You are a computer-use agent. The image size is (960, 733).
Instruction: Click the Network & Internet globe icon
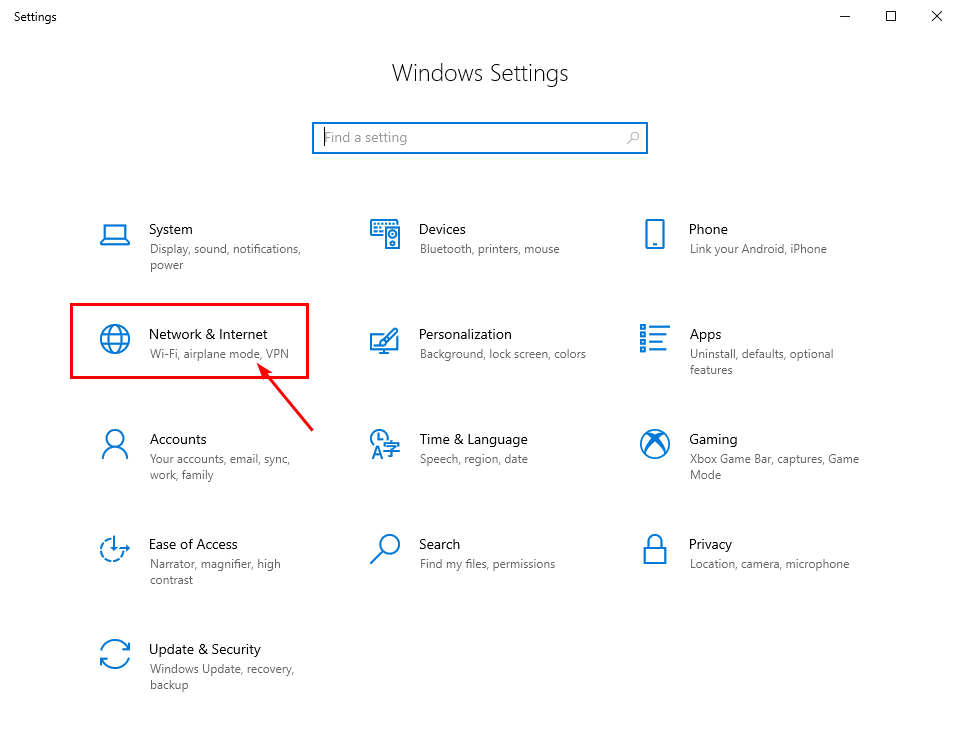[x=114, y=339]
